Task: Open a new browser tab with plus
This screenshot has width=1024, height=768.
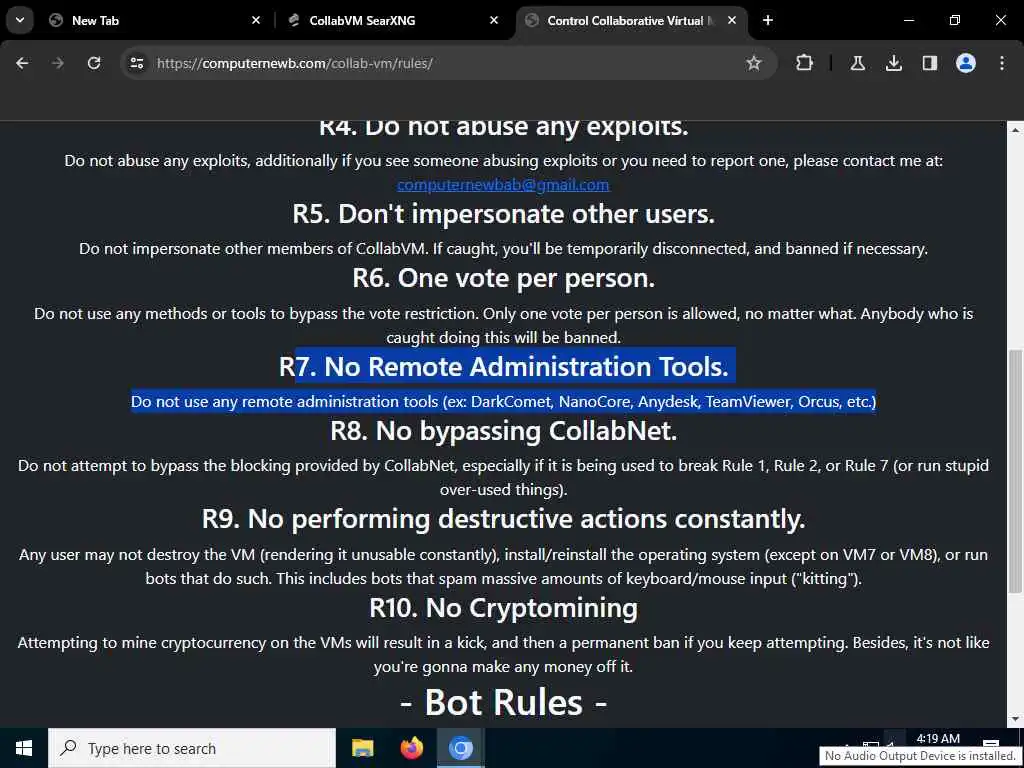Action: (x=768, y=20)
